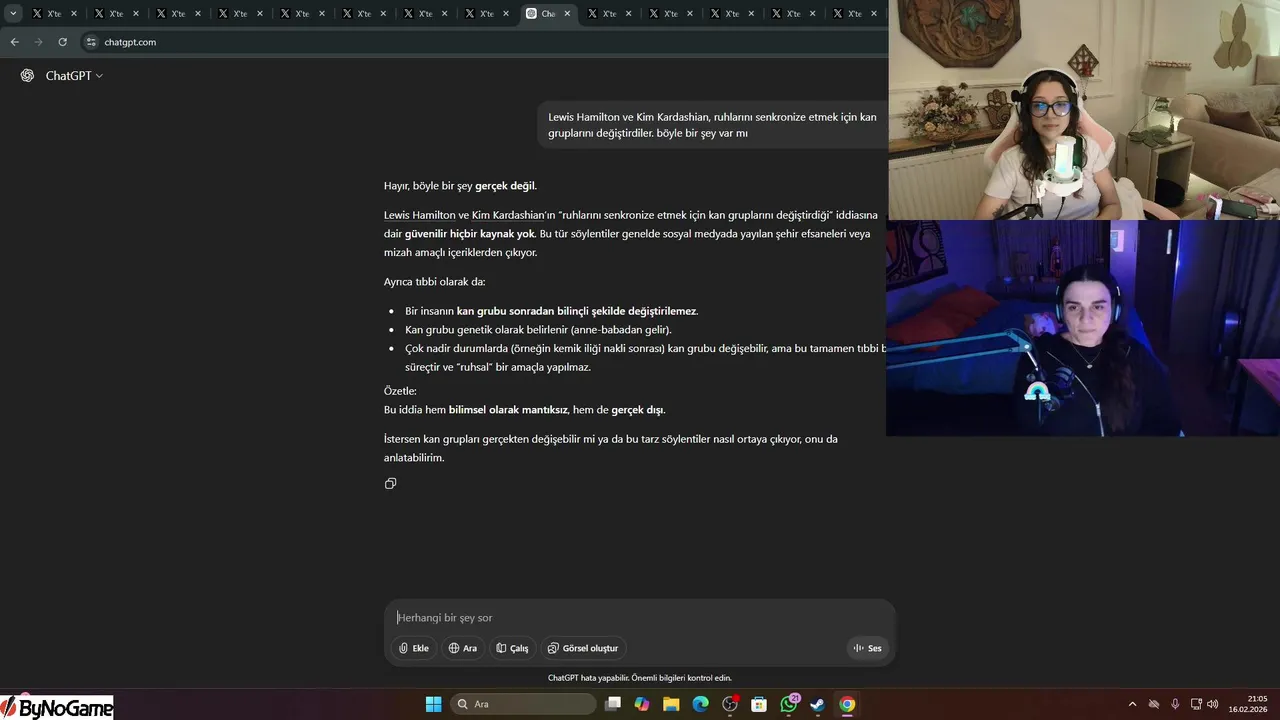The width and height of the screenshot is (1280, 720).
Task: Open the volume speaker tray icon
Action: [1213, 704]
